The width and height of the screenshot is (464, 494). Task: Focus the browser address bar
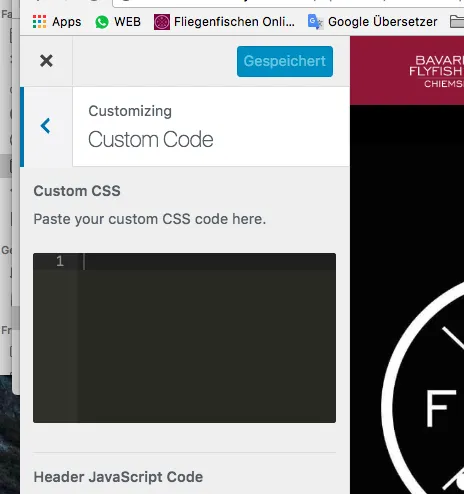pyautogui.click(x=288, y=3)
